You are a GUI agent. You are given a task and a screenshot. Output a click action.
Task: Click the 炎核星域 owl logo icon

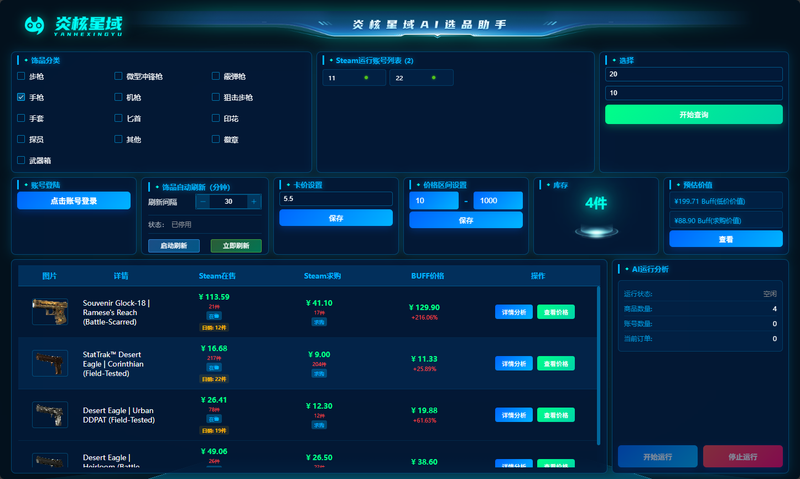34,24
